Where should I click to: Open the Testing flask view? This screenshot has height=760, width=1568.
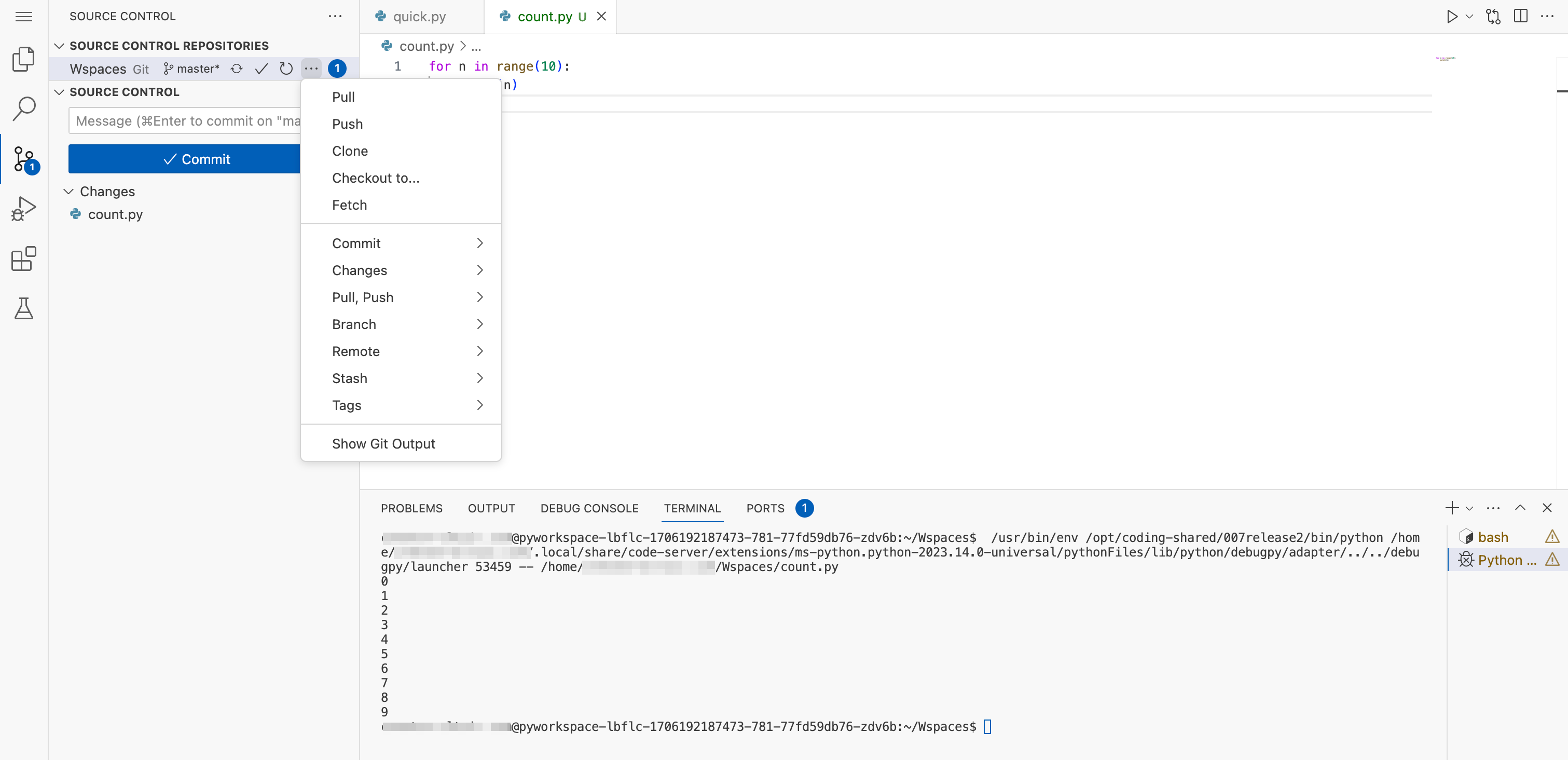click(x=24, y=309)
